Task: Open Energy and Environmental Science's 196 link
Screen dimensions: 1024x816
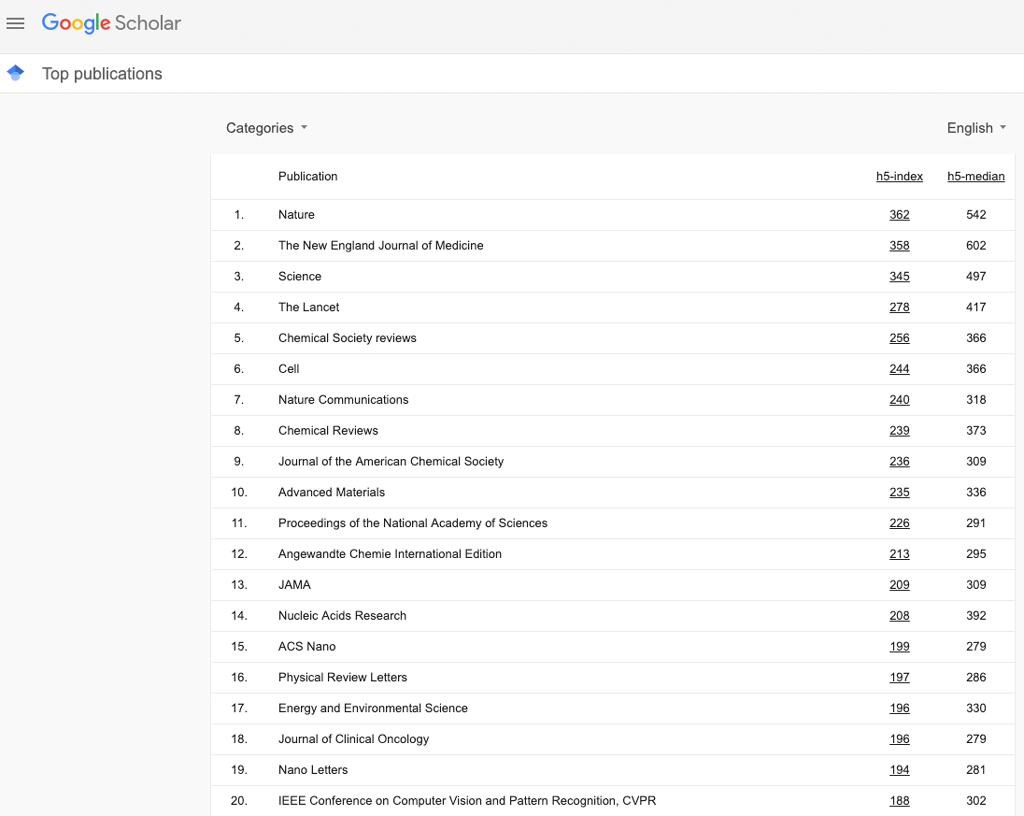Action: tap(899, 708)
